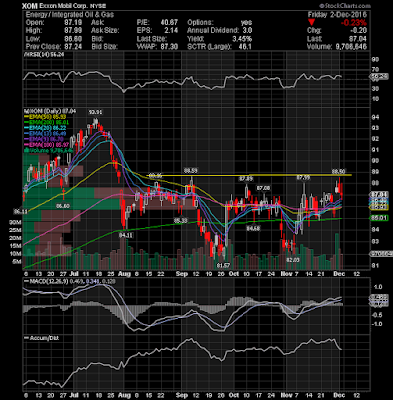The image size is (393, 400).
Task: Click the green EMA(200) legend entry
Action: point(46,123)
